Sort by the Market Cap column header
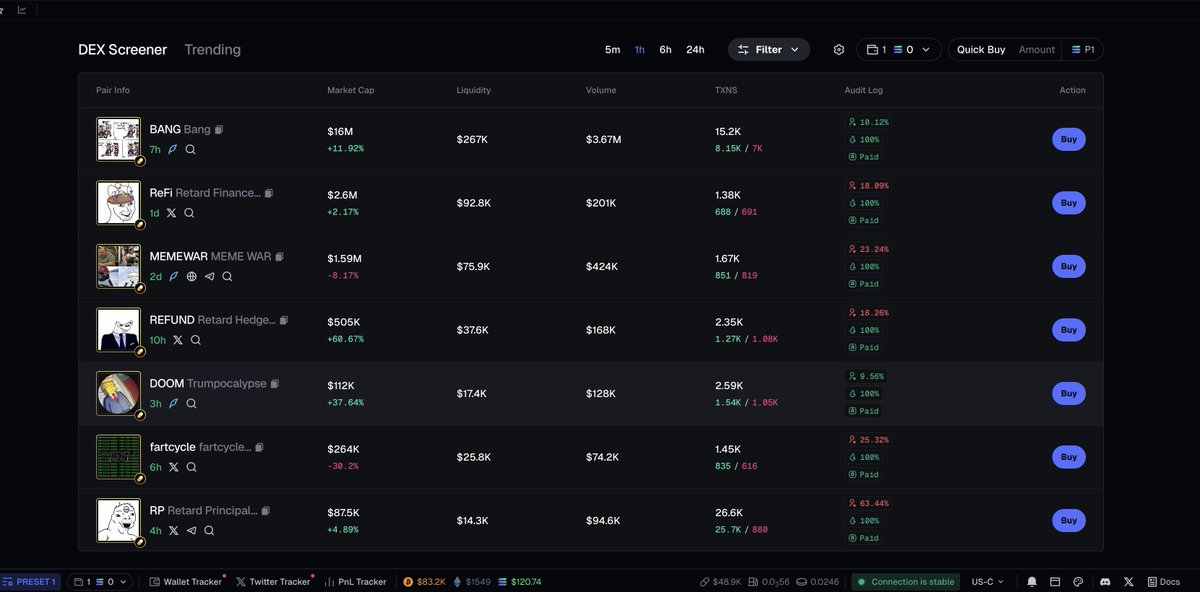The image size is (1200, 592). 350,90
